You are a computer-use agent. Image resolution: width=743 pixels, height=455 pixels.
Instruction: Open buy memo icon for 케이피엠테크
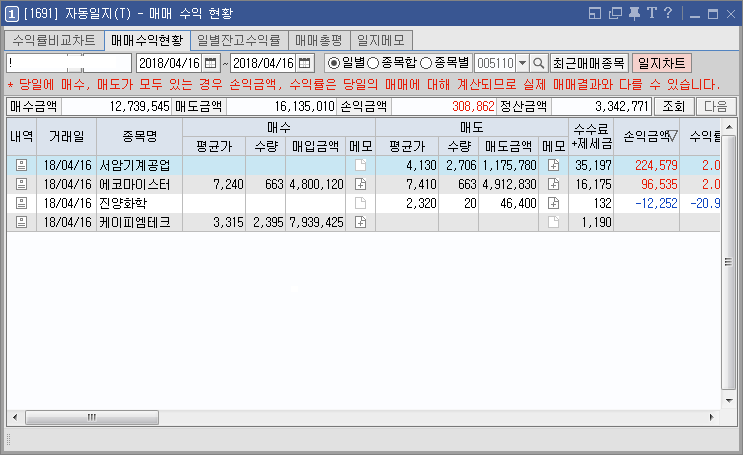pos(361,222)
